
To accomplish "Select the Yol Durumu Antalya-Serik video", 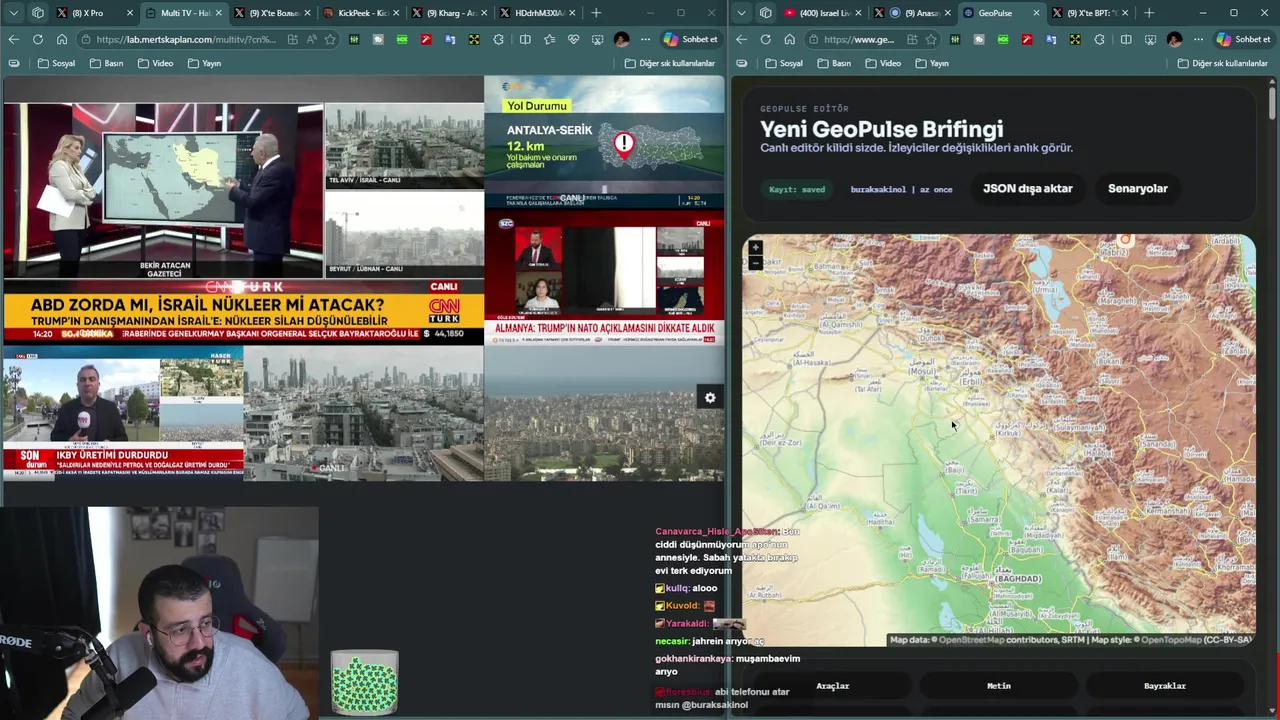I will point(604,141).
